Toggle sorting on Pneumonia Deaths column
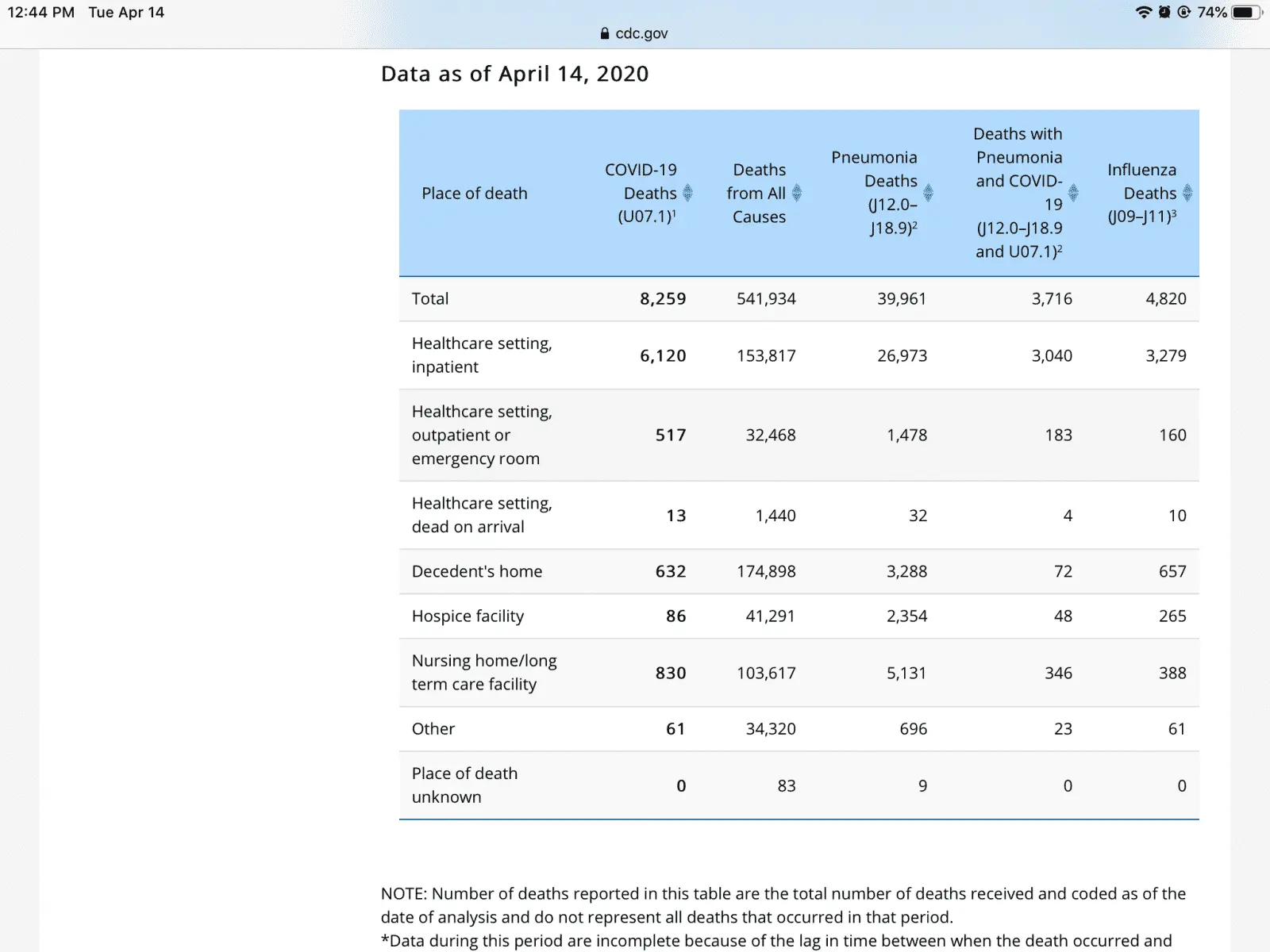Image resolution: width=1270 pixels, height=952 pixels. (x=928, y=193)
